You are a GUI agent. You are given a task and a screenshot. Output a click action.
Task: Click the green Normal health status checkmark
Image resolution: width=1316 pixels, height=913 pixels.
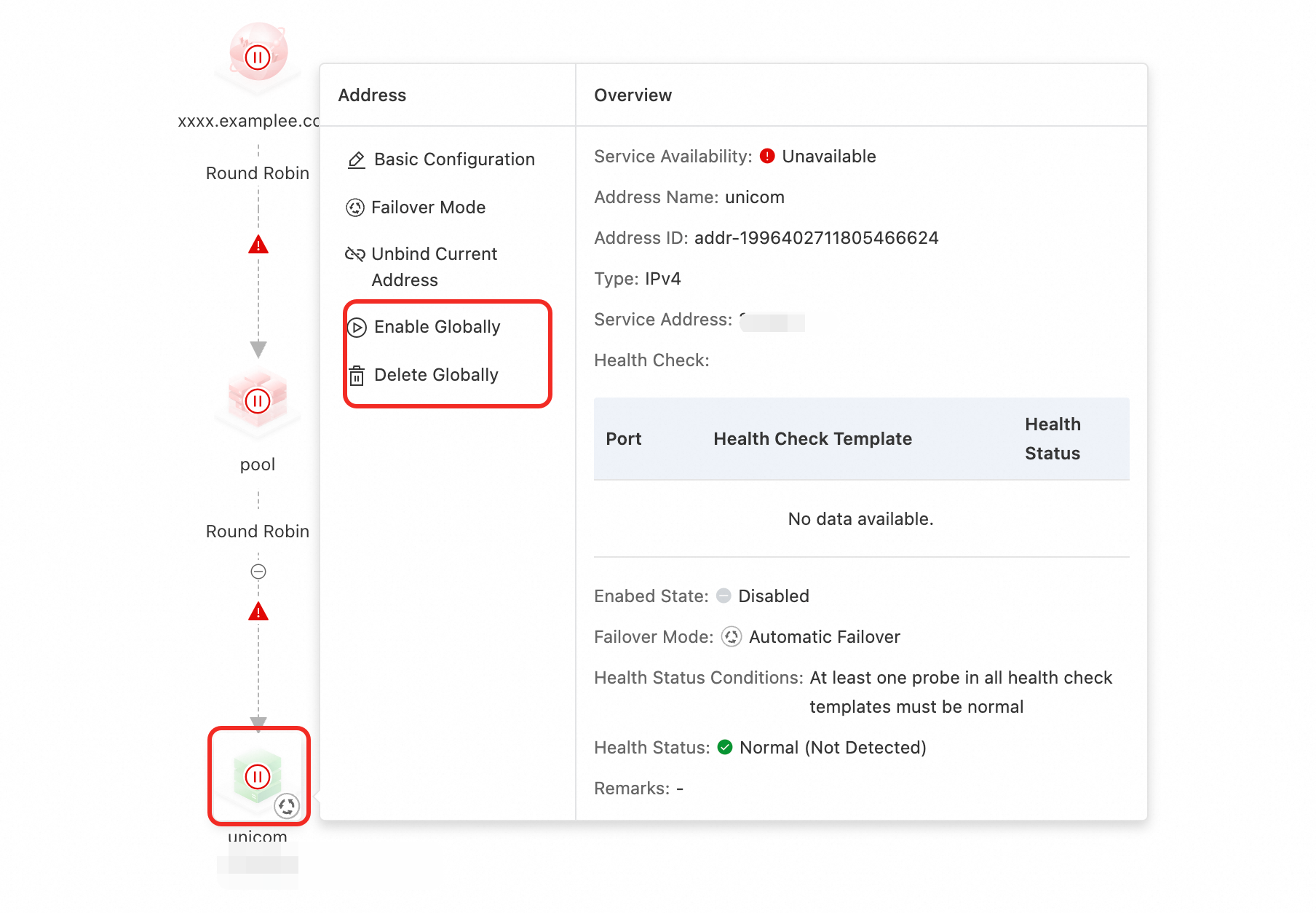click(725, 748)
